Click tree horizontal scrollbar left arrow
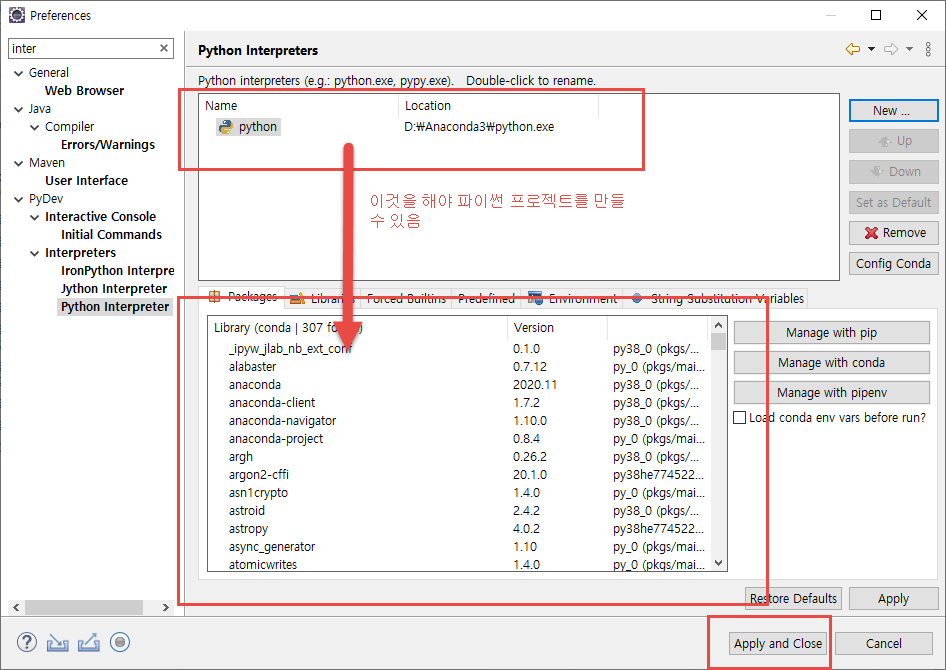This screenshot has width=946, height=670. point(16,607)
